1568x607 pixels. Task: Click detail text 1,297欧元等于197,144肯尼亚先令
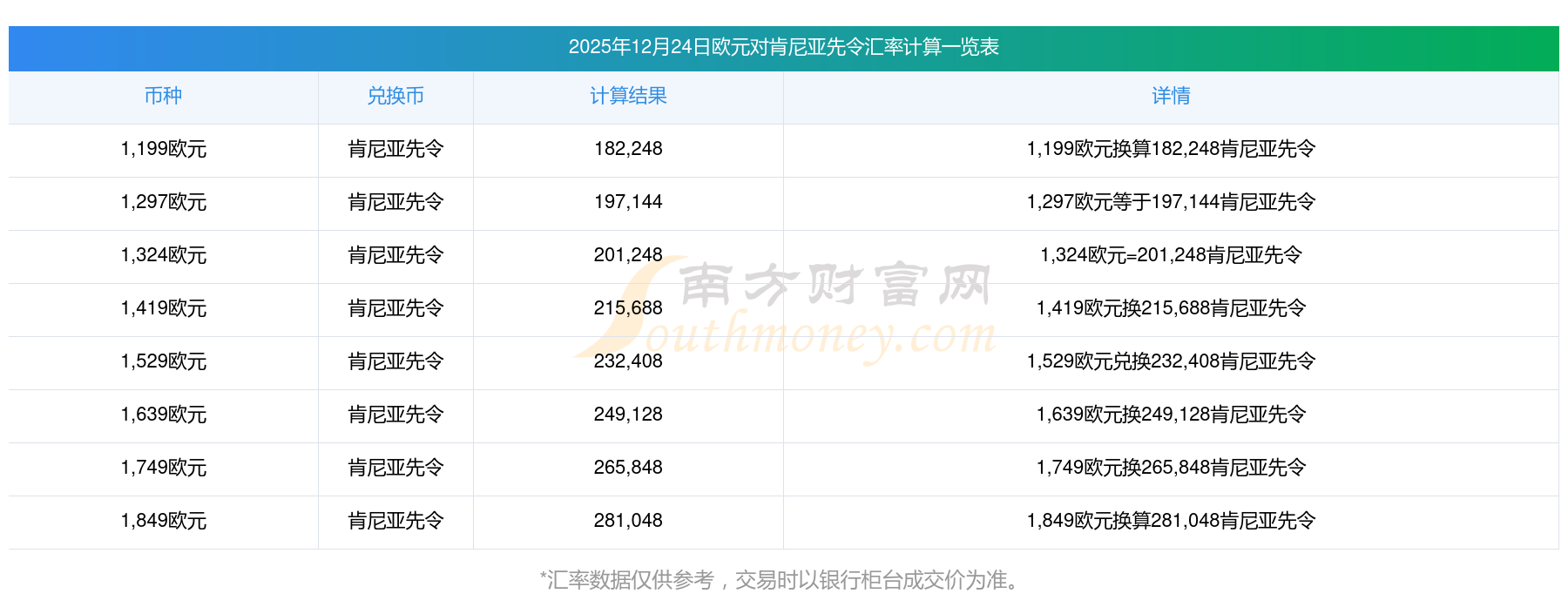(x=1171, y=202)
